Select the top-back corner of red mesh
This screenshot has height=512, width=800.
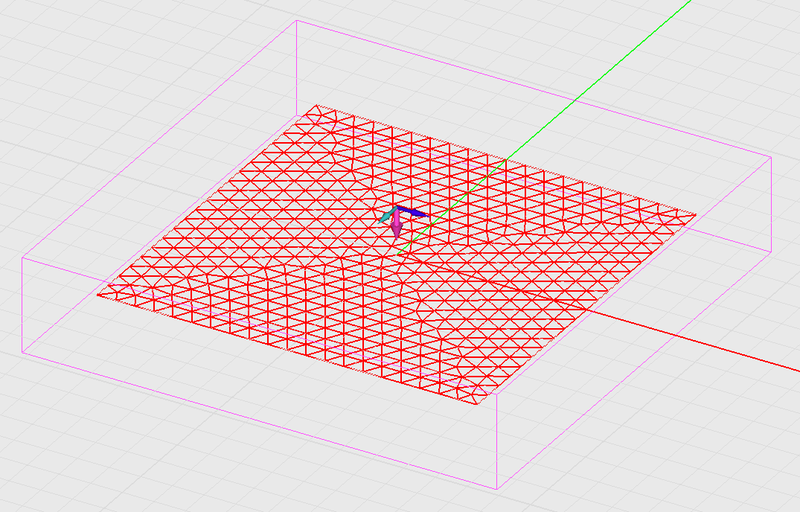314,106
